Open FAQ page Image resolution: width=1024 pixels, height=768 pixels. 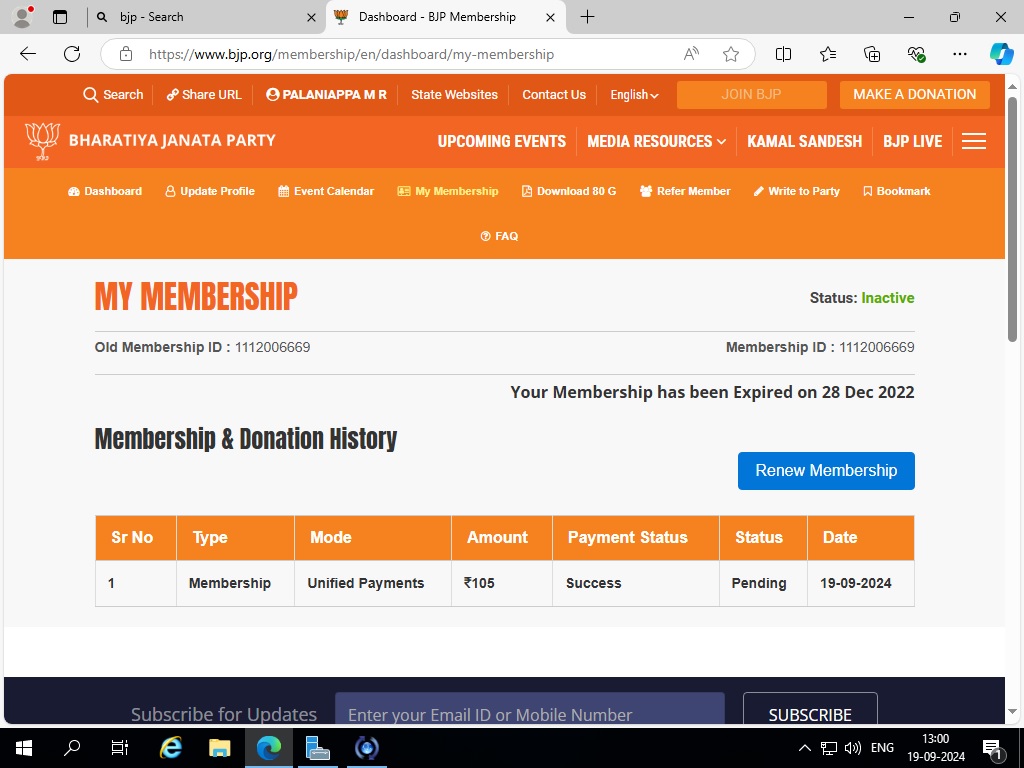tap(500, 236)
